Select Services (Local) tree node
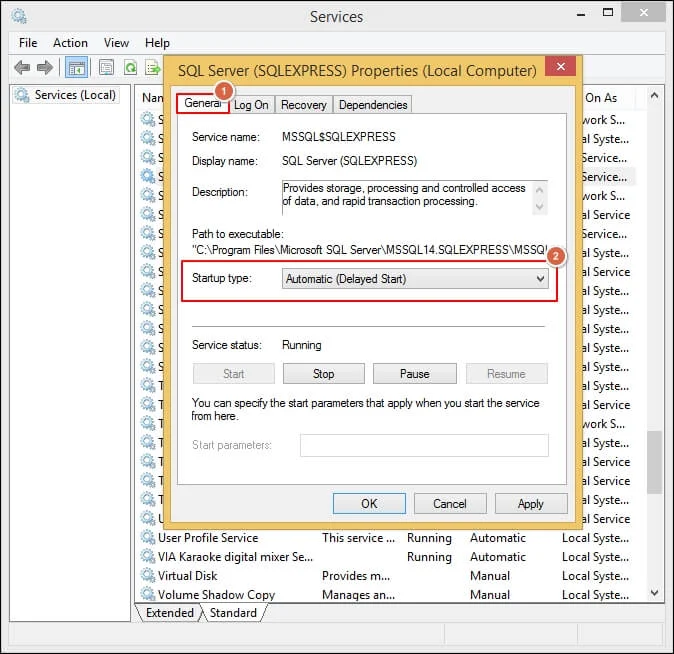 point(65,95)
